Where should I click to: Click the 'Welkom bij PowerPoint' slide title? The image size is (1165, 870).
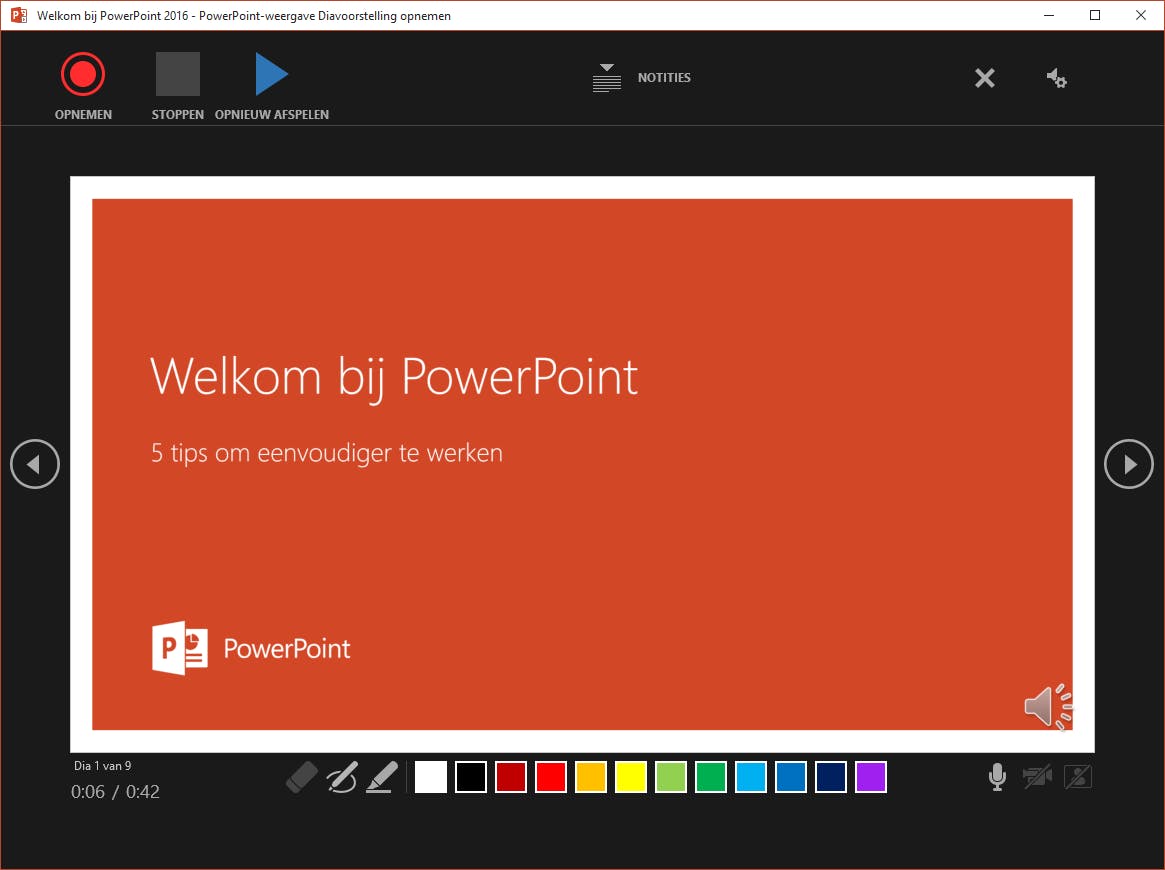(x=394, y=378)
